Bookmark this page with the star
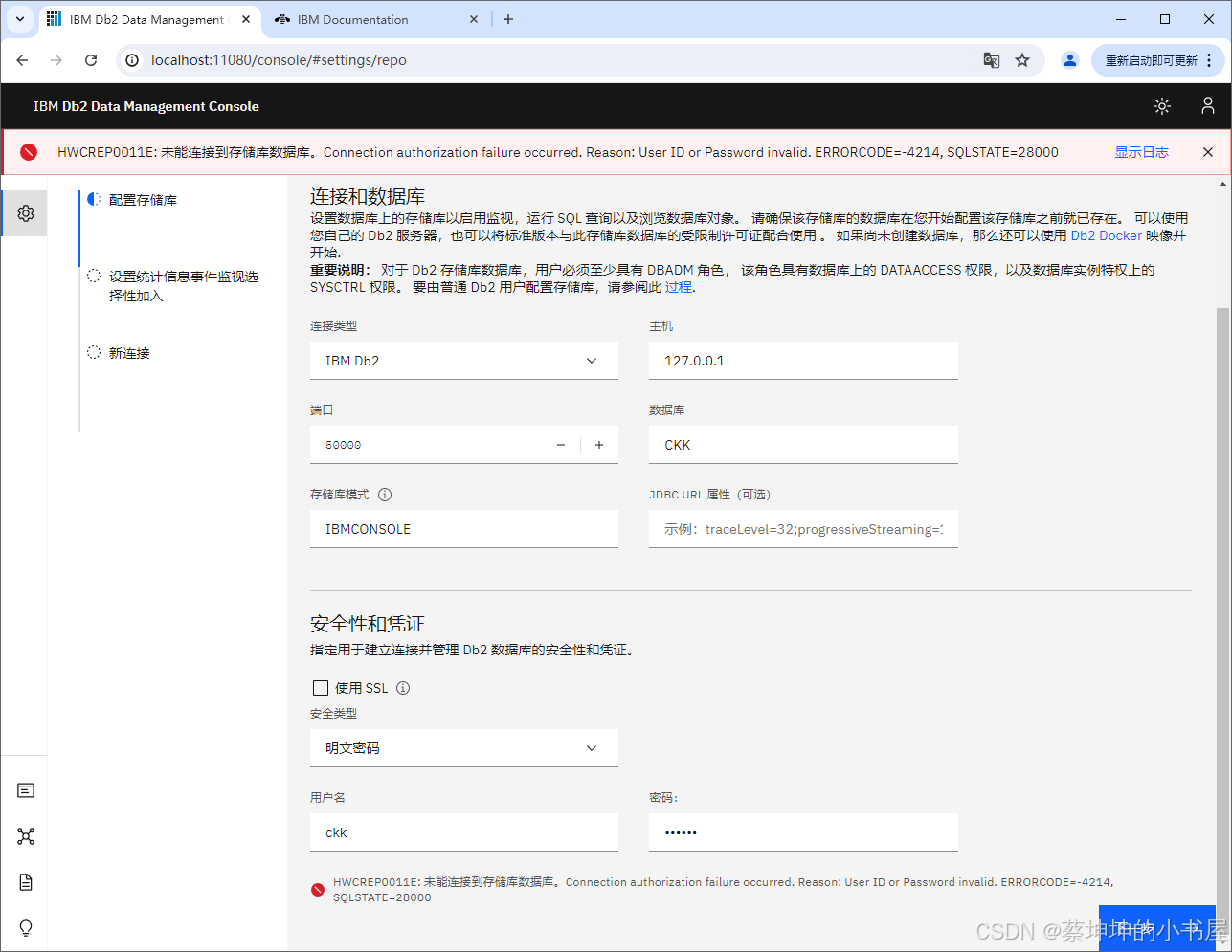The image size is (1232, 952). (1022, 60)
